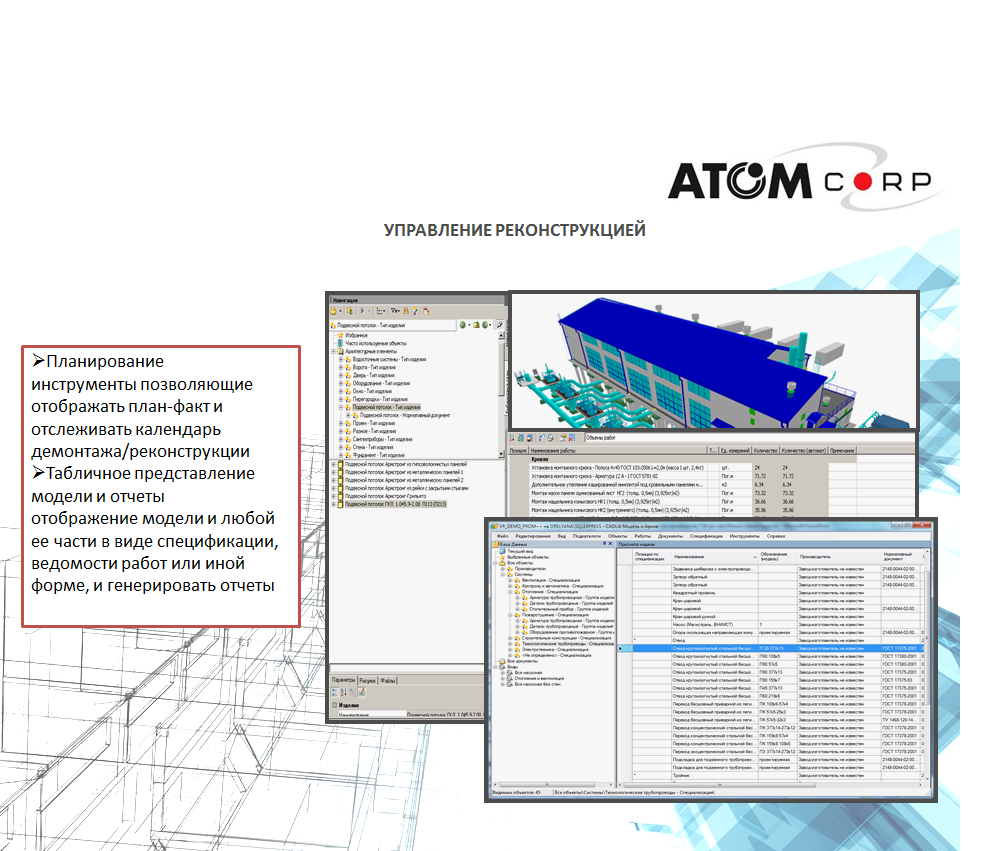
Task: Click the Часто используемые объекты icon
Action: (340, 343)
